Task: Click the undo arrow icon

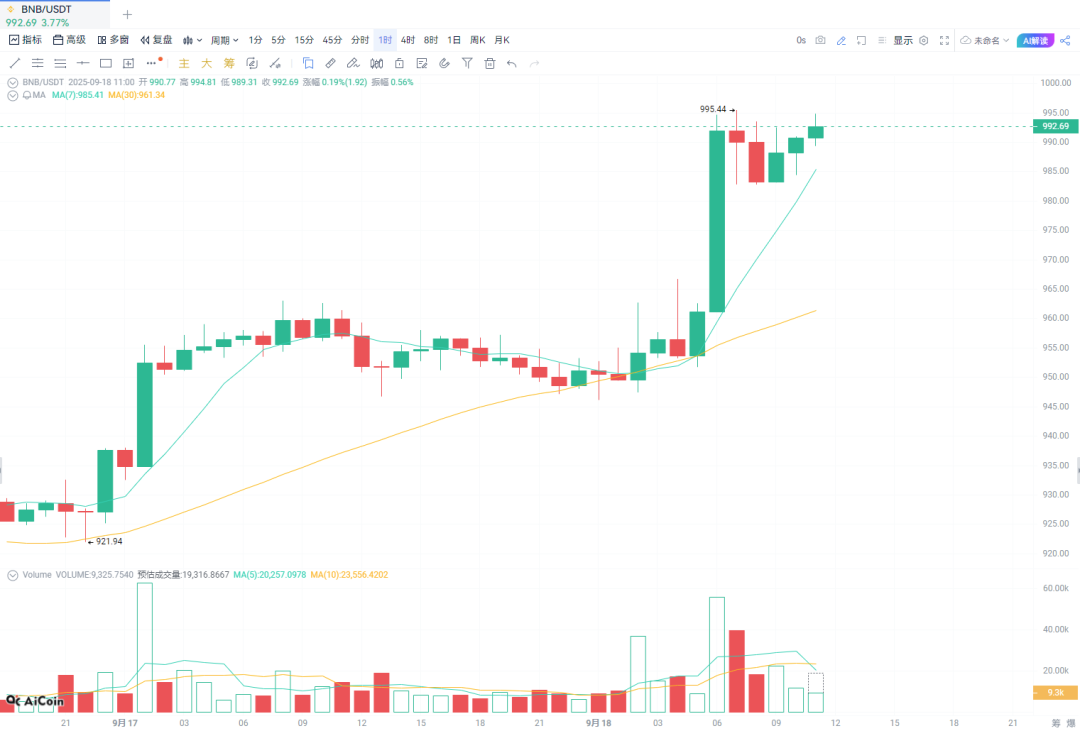Action: (512, 63)
